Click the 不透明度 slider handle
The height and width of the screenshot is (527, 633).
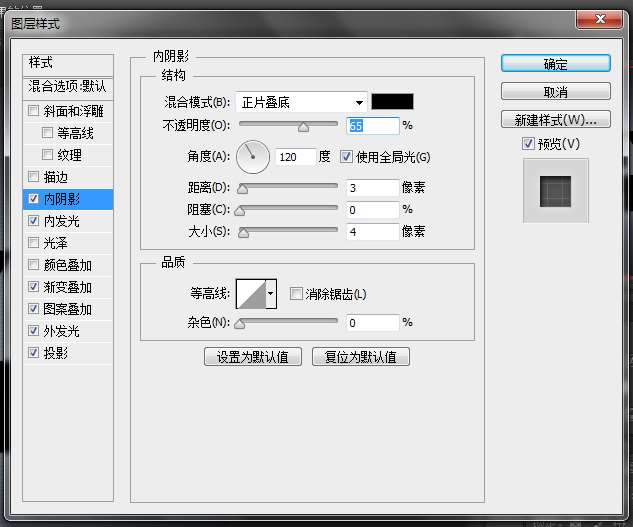pyautogui.click(x=303, y=127)
